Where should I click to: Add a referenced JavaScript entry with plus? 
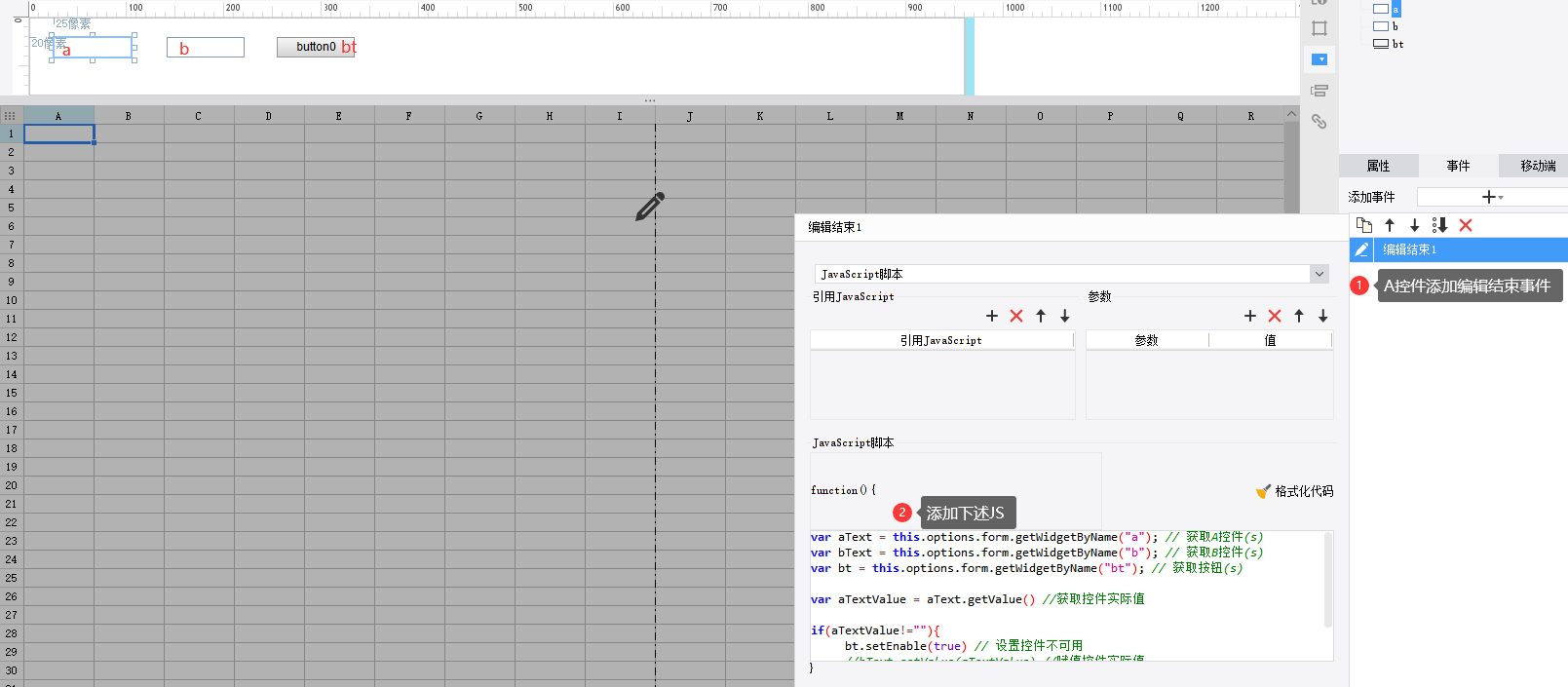(x=992, y=316)
